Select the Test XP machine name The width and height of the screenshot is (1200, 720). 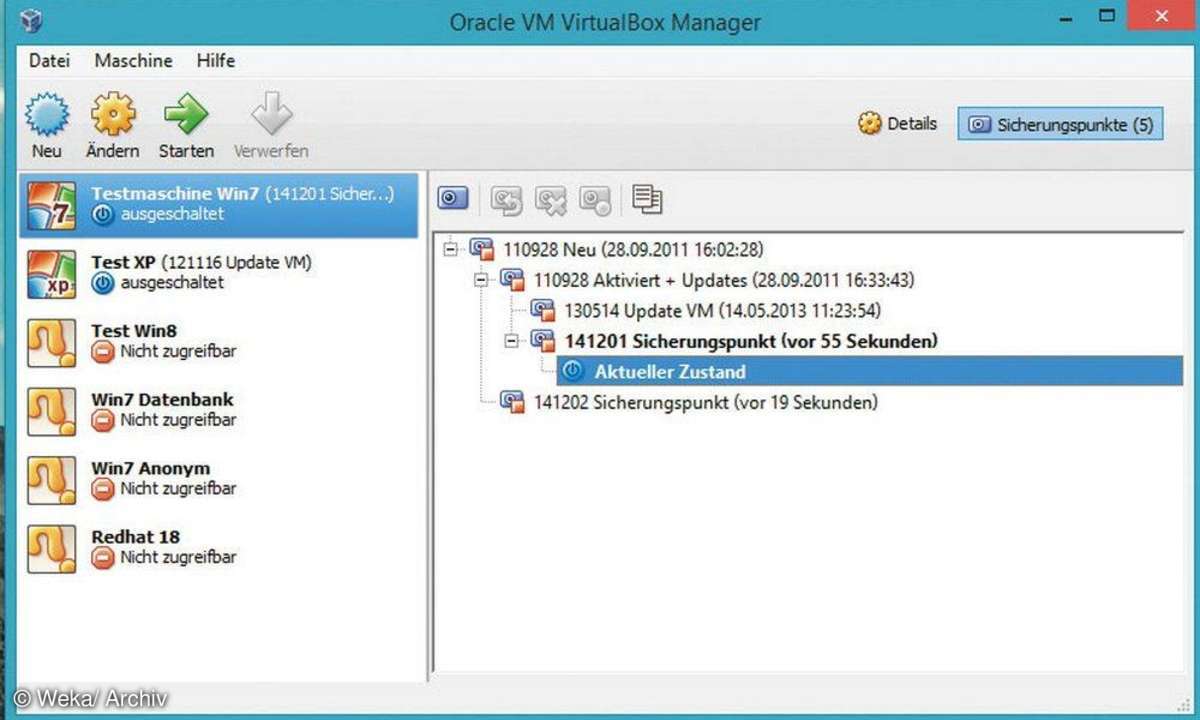pos(125,262)
